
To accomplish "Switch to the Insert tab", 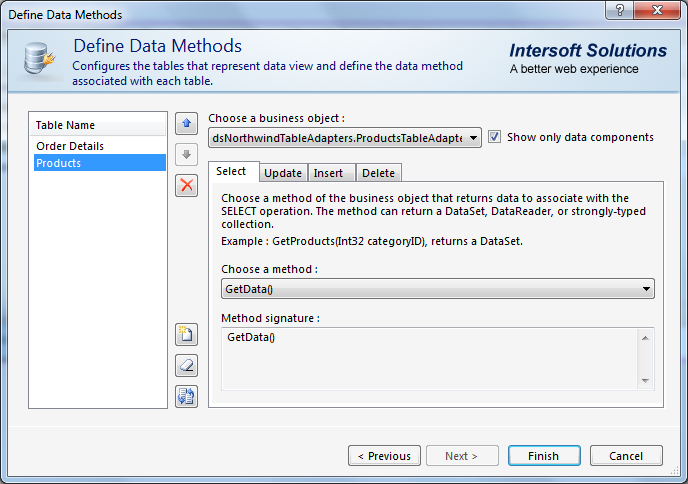I will pyautogui.click(x=328, y=173).
